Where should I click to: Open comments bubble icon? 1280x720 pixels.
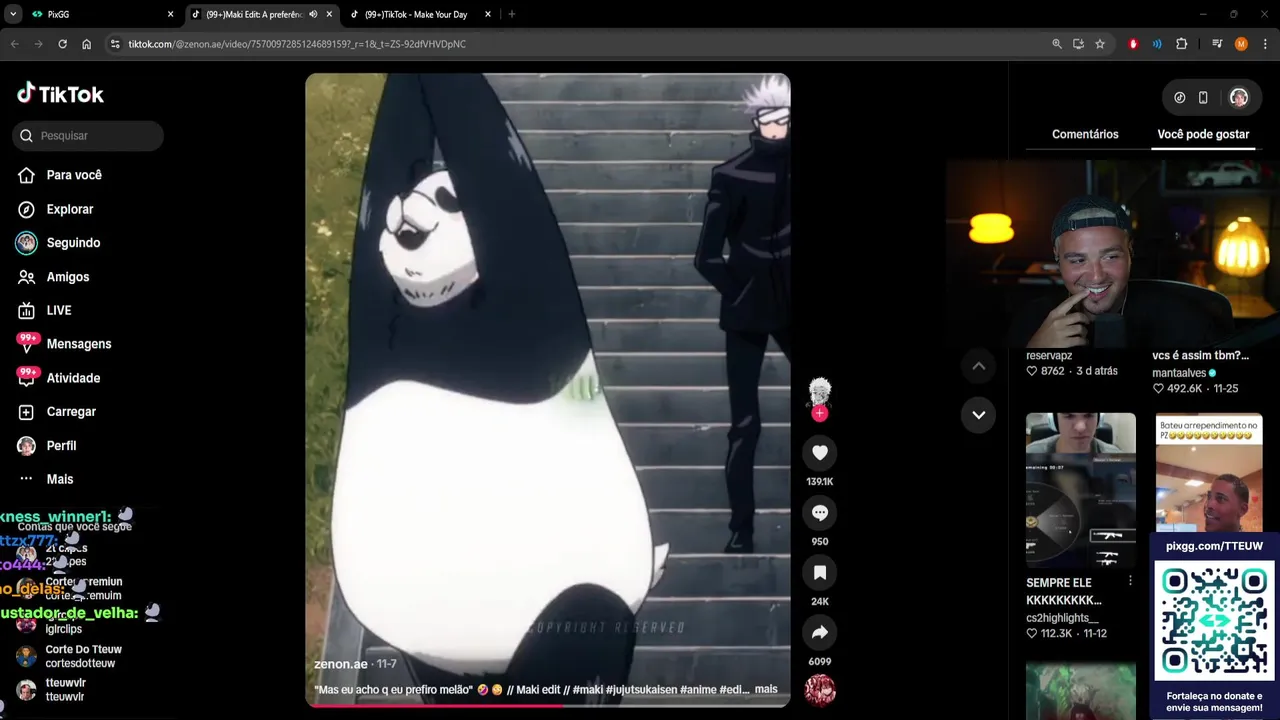click(x=820, y=513)
